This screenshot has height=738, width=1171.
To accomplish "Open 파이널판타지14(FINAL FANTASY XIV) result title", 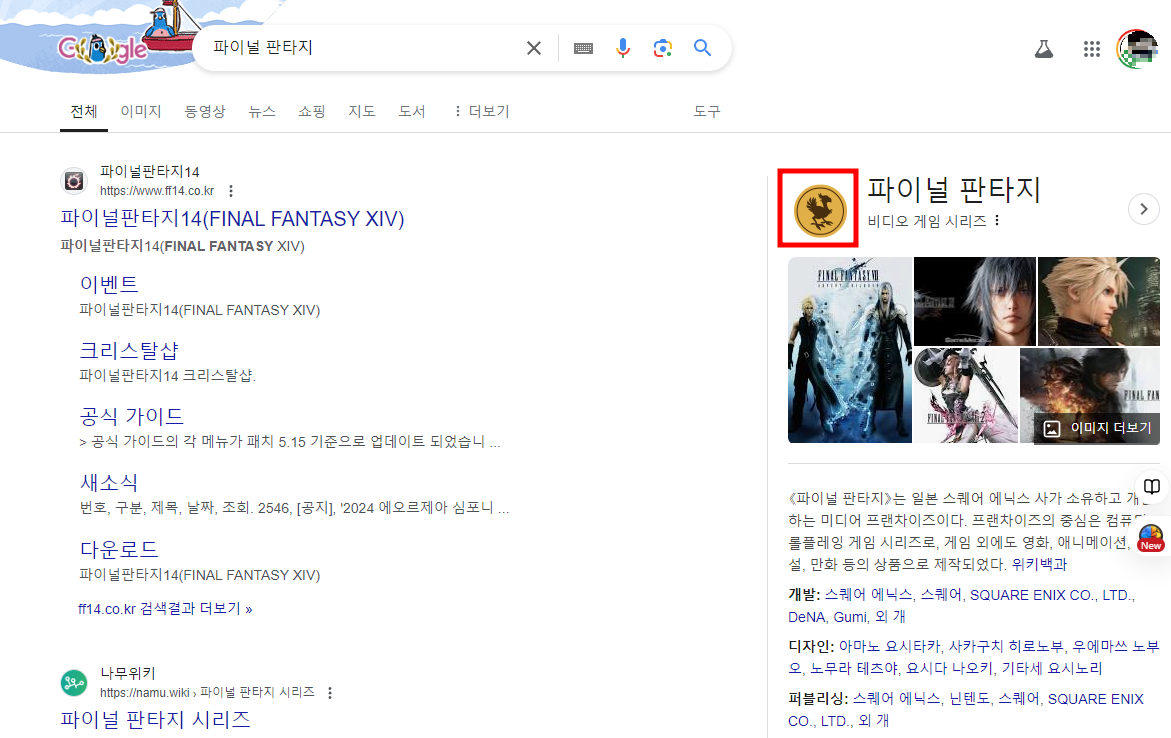I will (232, 219).
